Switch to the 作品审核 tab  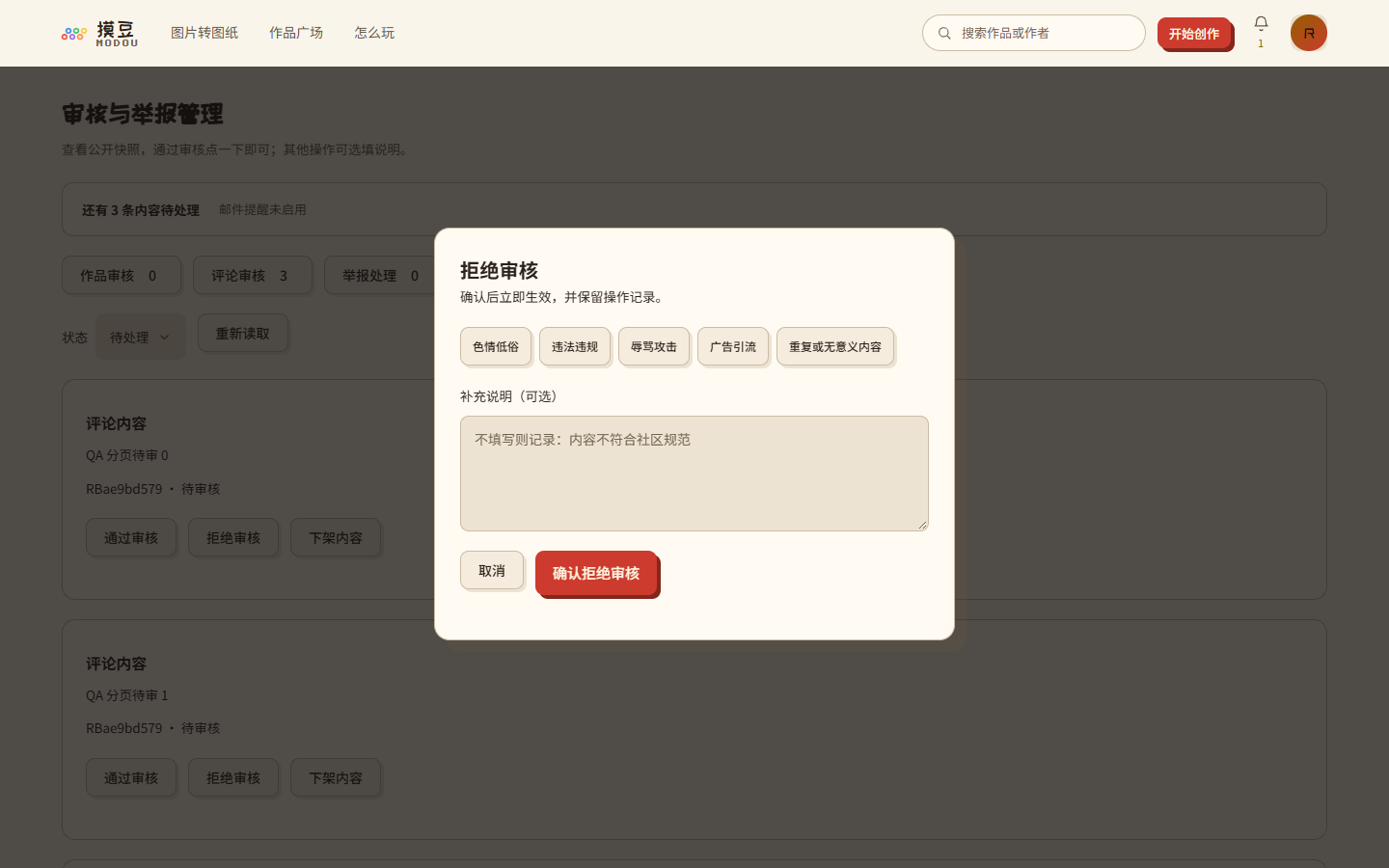(x=122, y=275)
